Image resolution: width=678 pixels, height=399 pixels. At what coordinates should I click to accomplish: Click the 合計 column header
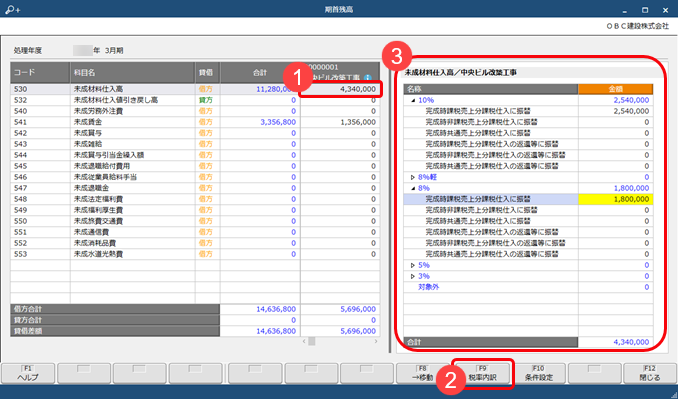[x=260, y=73]
